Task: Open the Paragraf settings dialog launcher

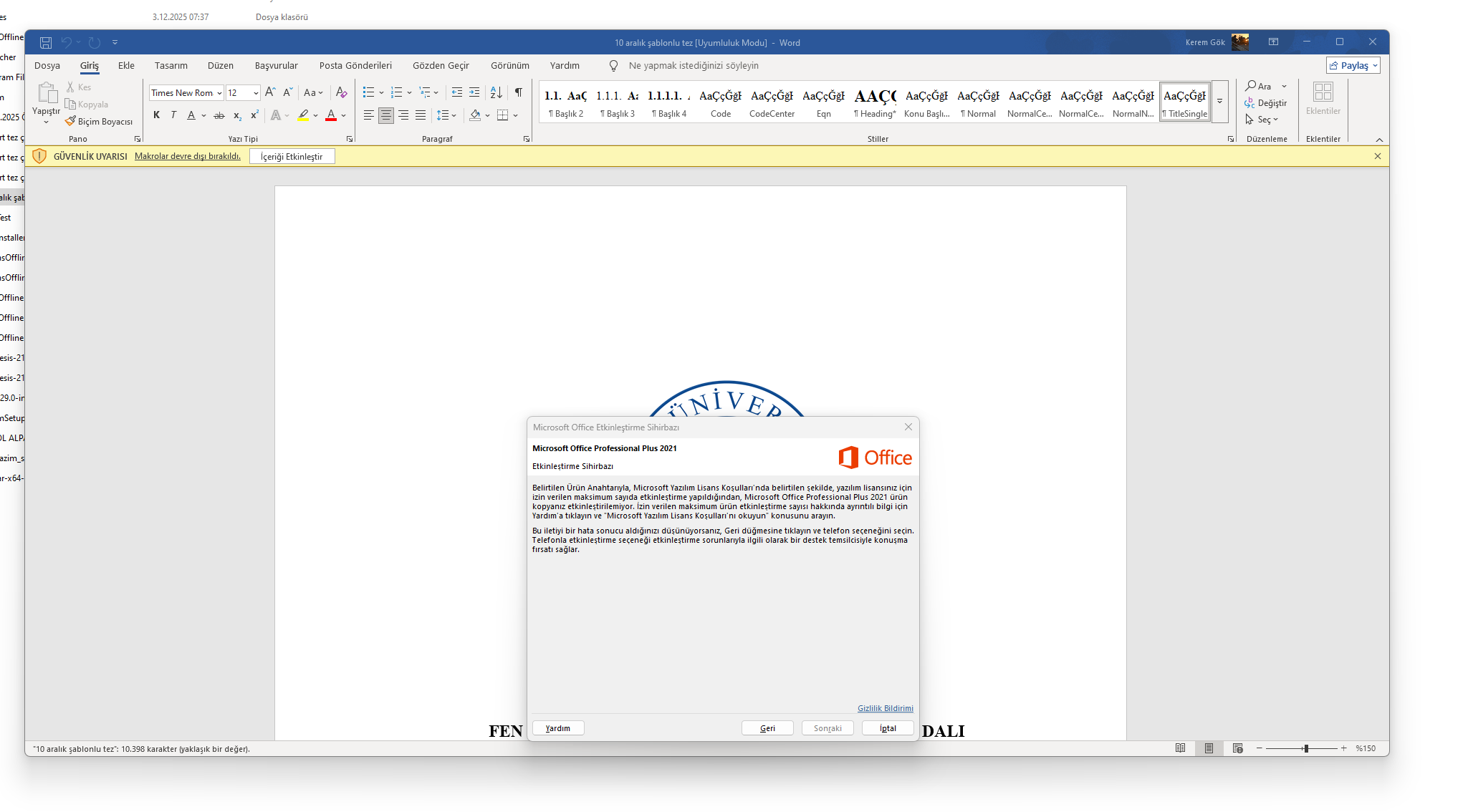Action: (x=527, y=139)
